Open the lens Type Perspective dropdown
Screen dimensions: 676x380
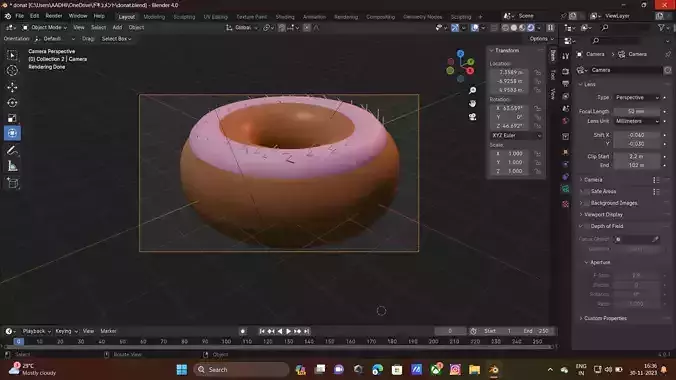pyautogui.click(x=637, y=97)
